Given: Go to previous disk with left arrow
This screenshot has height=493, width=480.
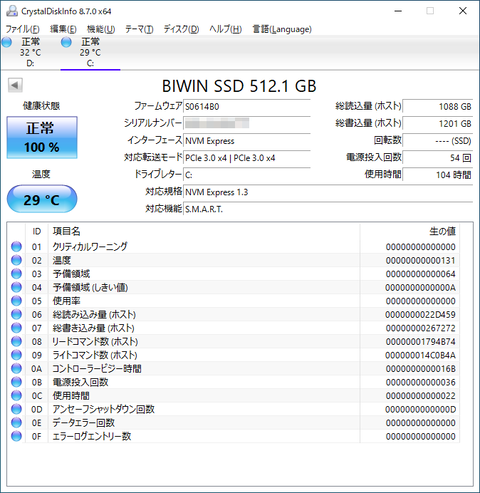Looking at the screenshot, I should pyautogui.click(x=15, y=85).
